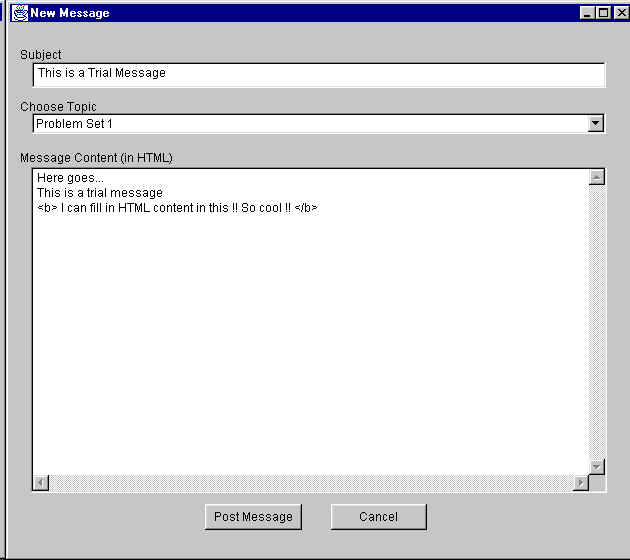Focus the Subject text field
630x560 pixels.
point(318,74)
